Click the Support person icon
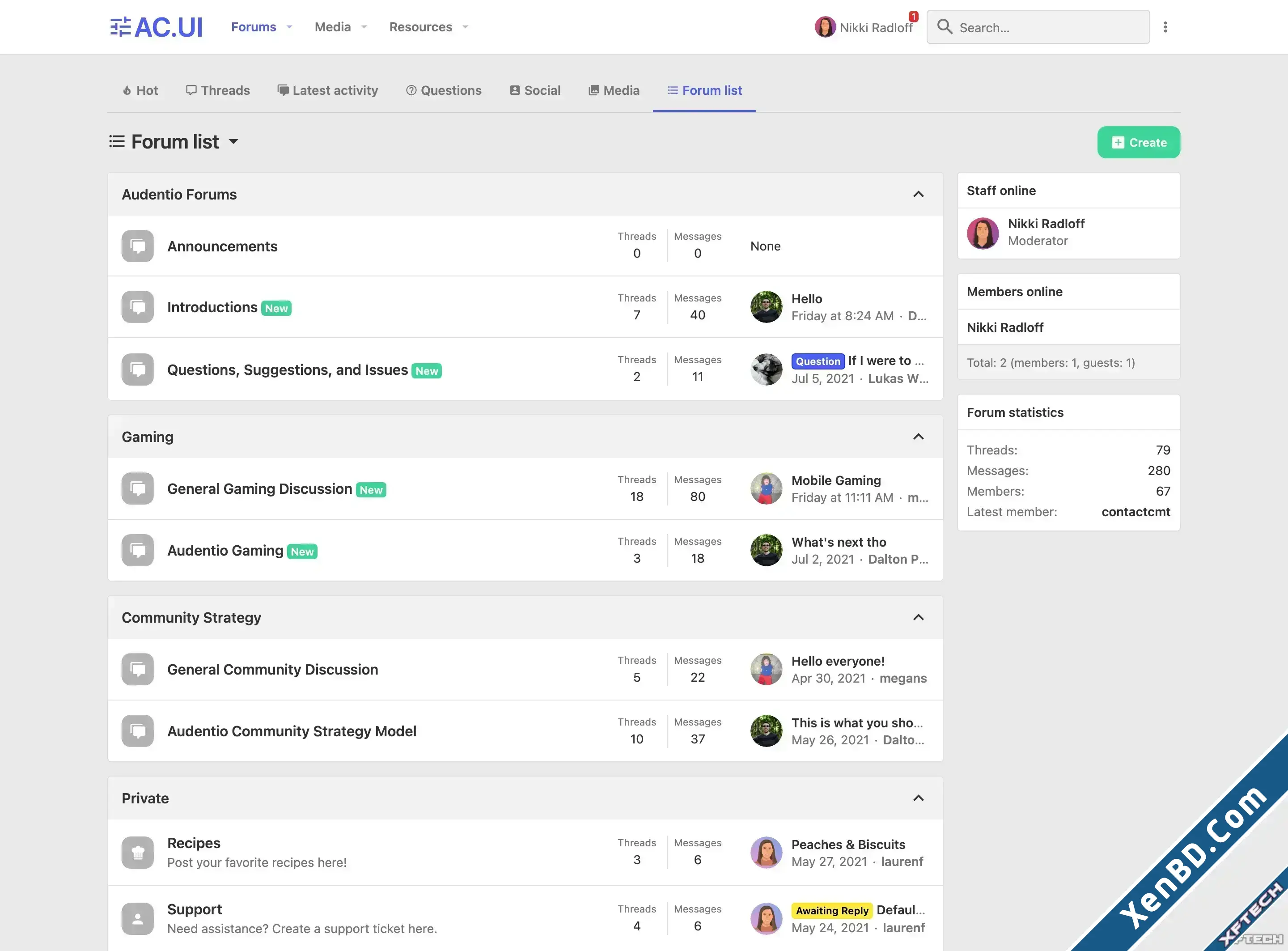 tap(138, 919)
